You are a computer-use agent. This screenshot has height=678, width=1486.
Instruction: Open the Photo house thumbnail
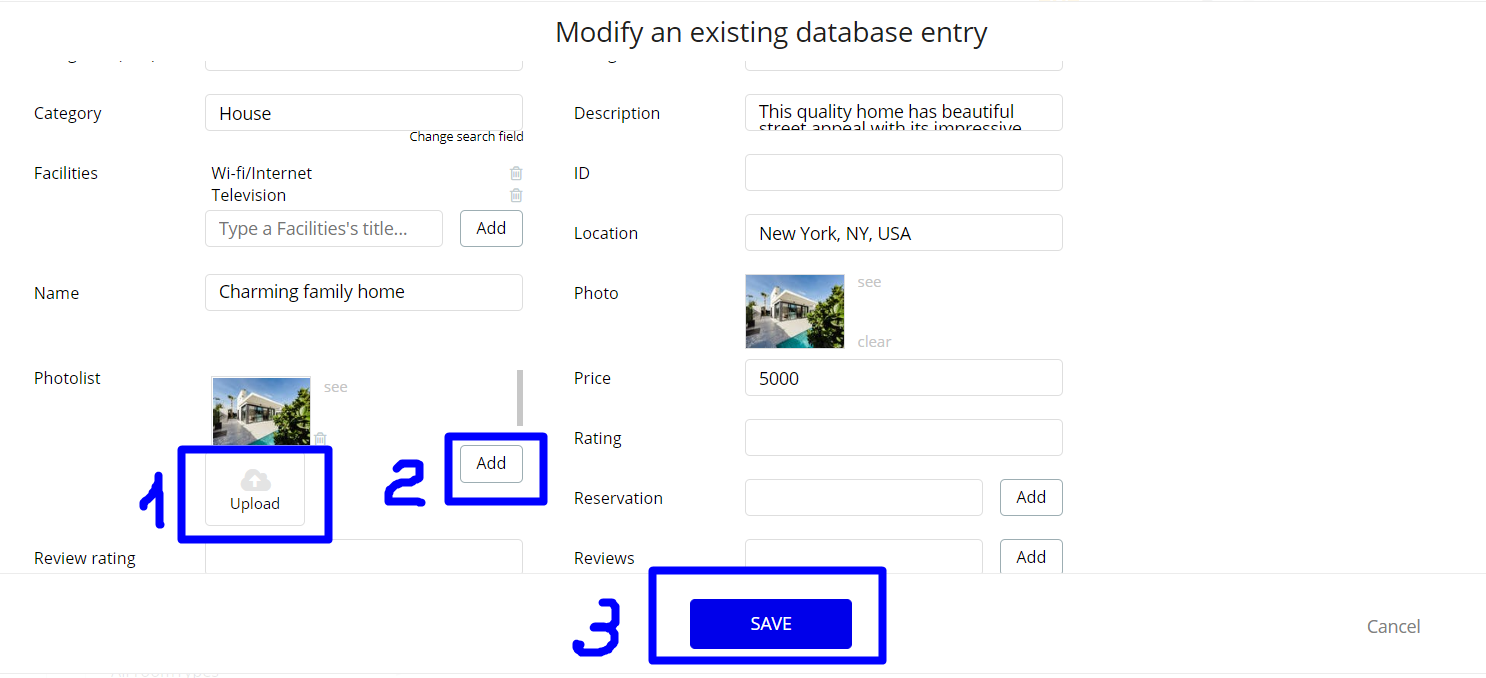(795, 311)
